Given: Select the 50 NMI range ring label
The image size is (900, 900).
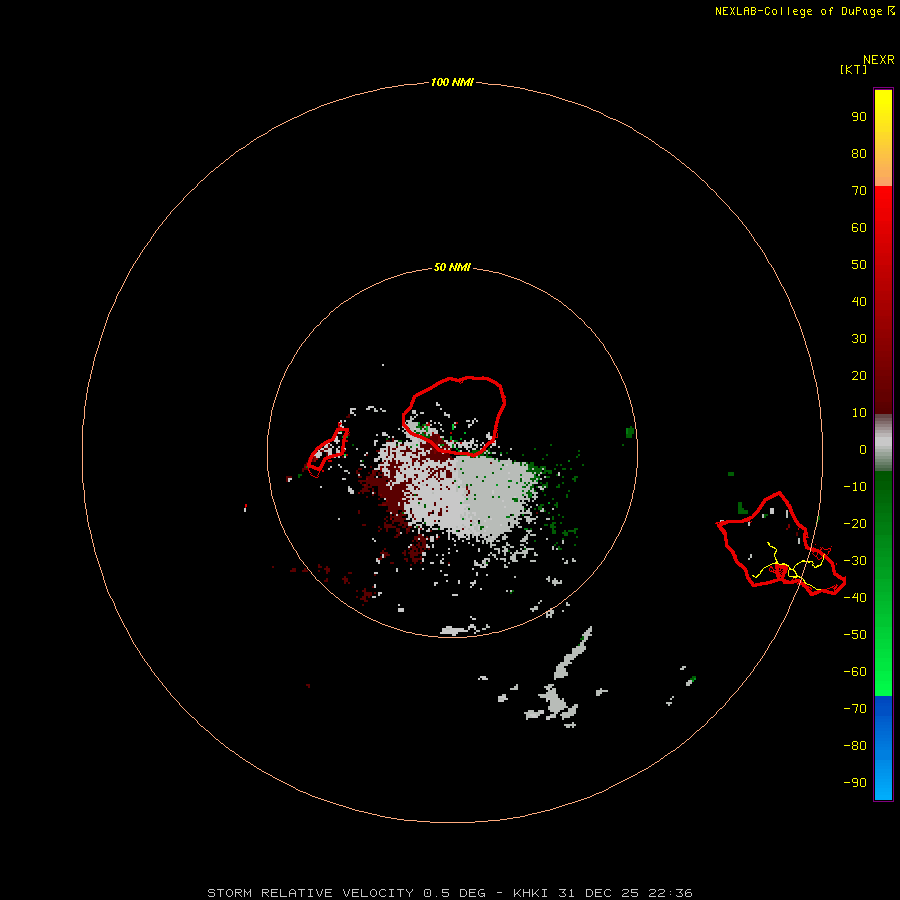Looking at the screenshot, I should tap(452, 267).
